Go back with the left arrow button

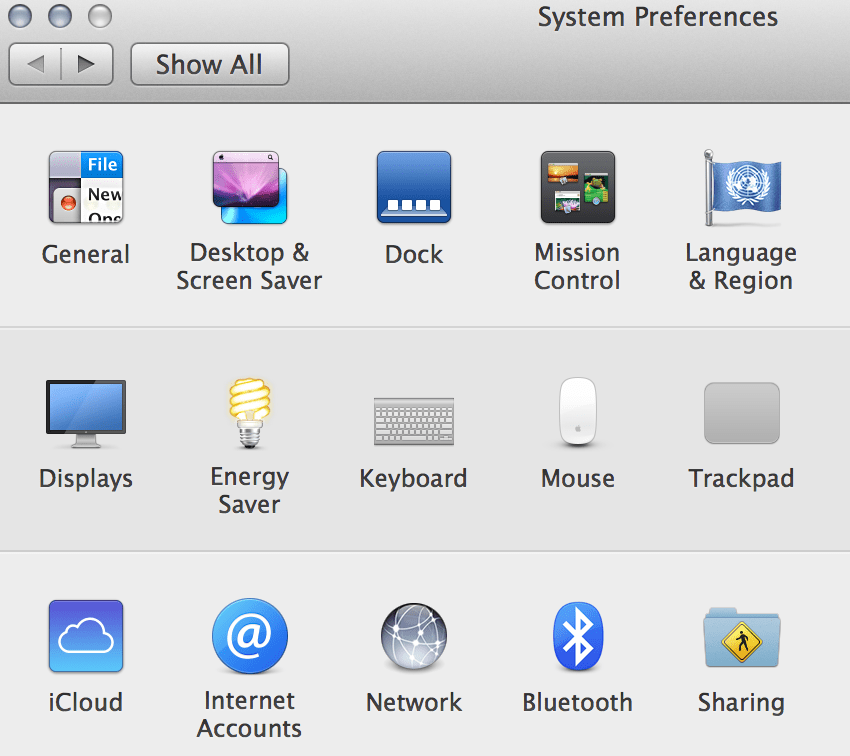tap(35, 64)
